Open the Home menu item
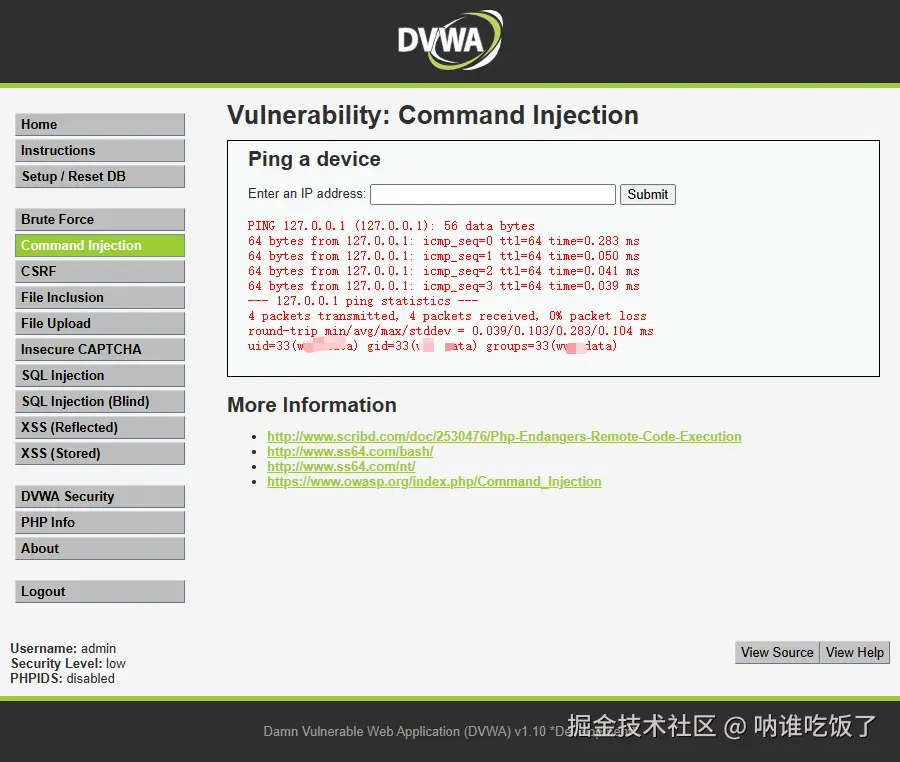Viewport: 900px width, 762px height. coord(100,125)
